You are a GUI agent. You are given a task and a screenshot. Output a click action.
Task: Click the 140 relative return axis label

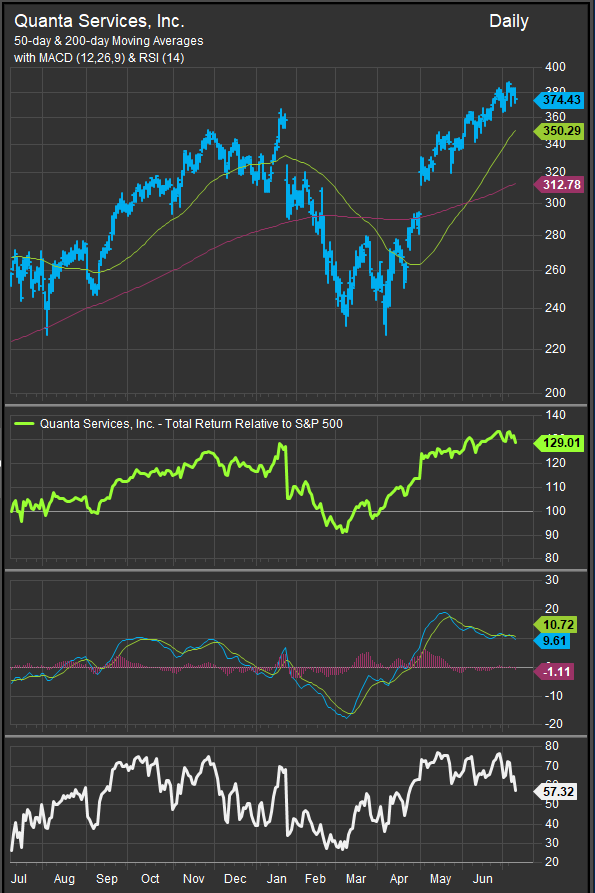[x=555, y=415]
